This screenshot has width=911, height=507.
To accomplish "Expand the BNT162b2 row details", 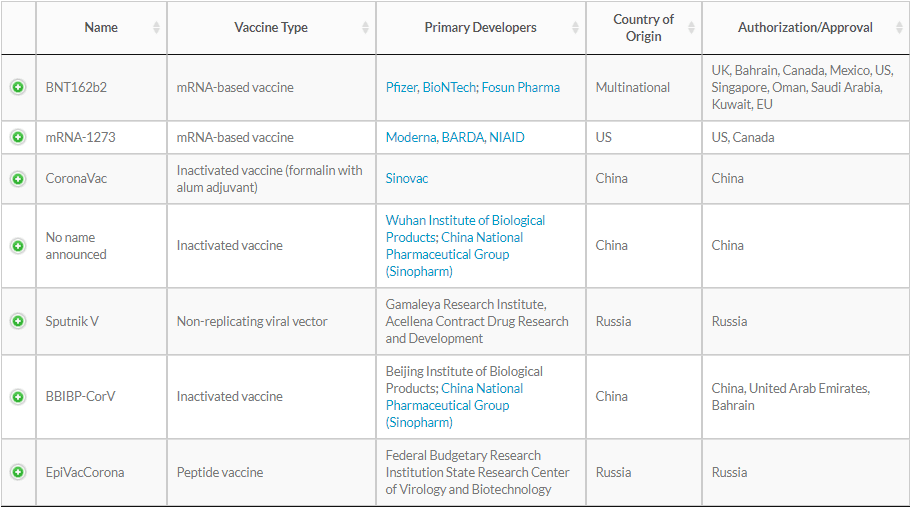I will [x=18, y=87].
